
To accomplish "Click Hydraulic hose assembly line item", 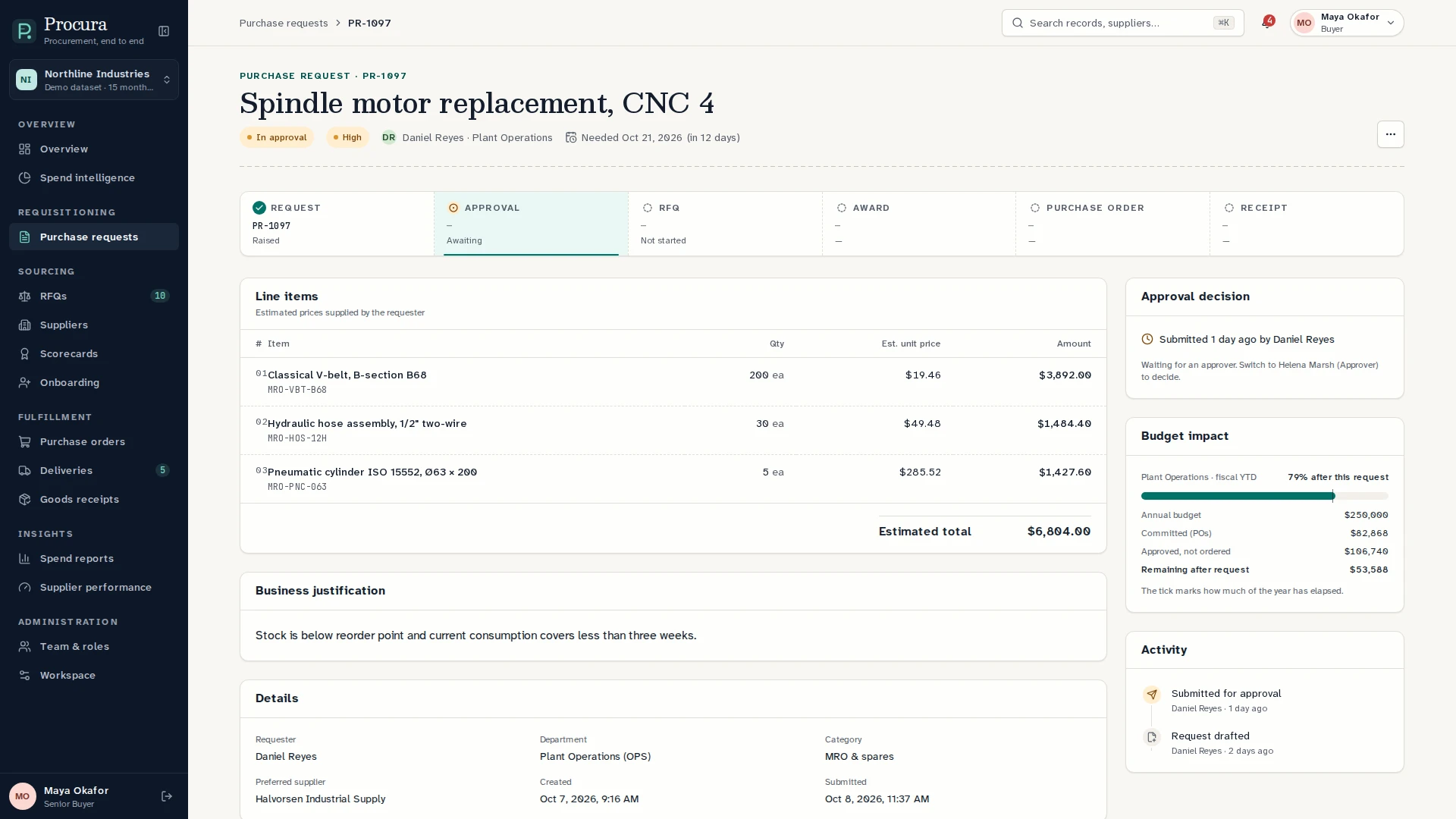I will pos(673,430).
